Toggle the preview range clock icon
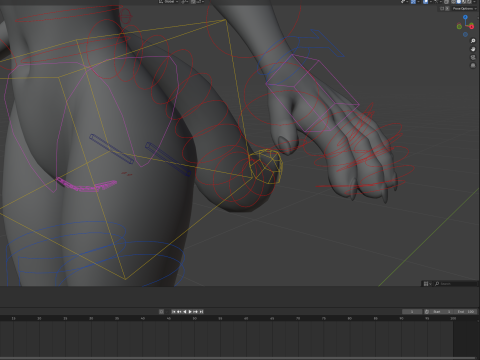The image size is (480, 360). click(x=427, y=312)
